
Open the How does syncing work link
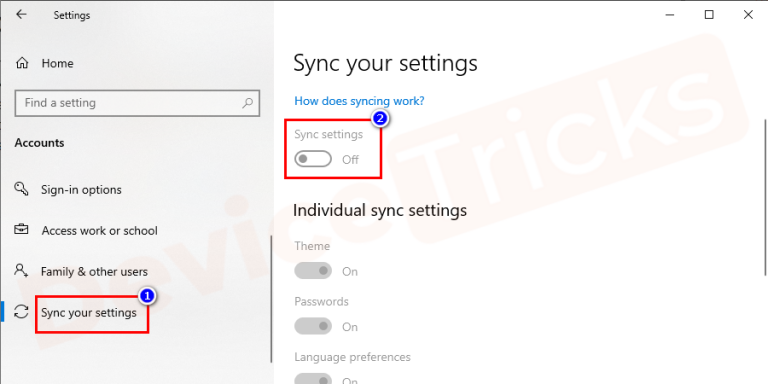click(x=359, y=101)
